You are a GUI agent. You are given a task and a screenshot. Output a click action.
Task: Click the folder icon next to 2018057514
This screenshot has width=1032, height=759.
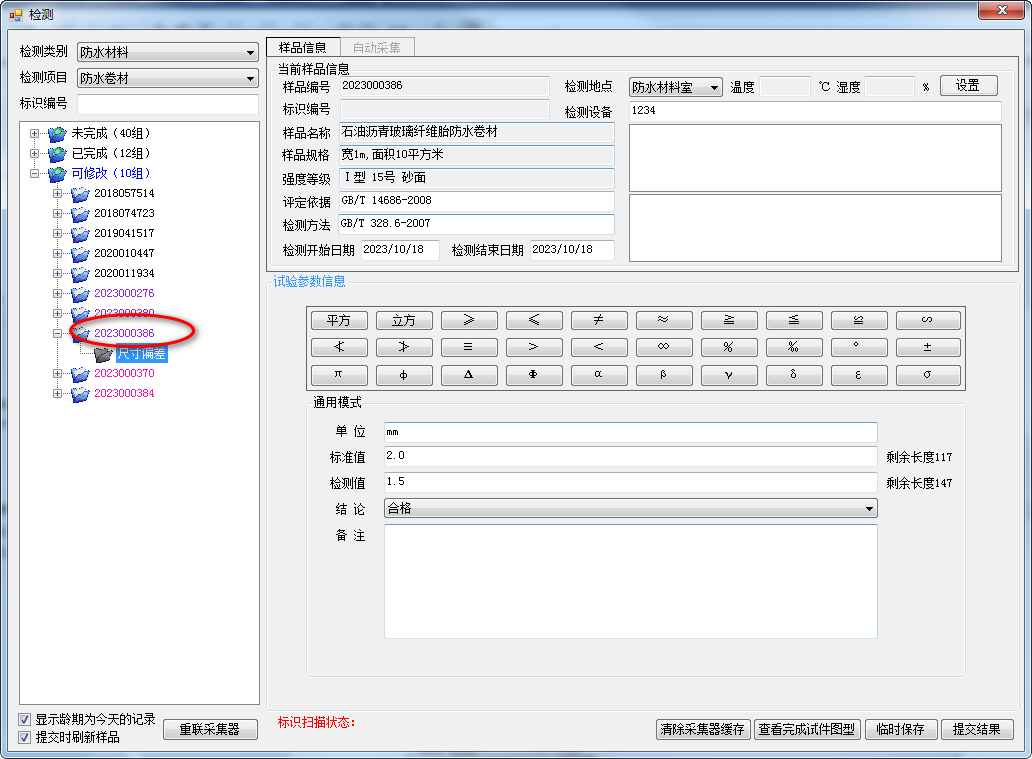coord(81,193)
